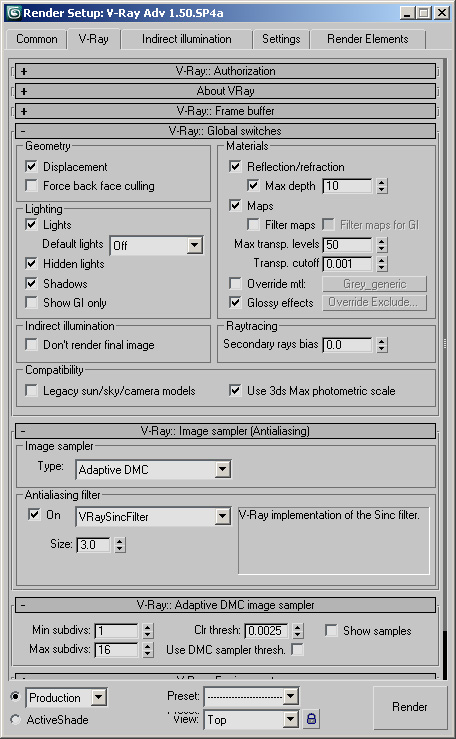Click the viewport lock icon beside View
The image size is (456, 739).
(x=311, y=719)
